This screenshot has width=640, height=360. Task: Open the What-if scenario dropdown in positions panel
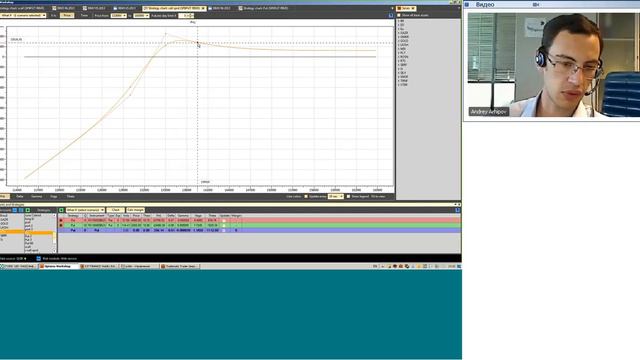click(85, 210)
